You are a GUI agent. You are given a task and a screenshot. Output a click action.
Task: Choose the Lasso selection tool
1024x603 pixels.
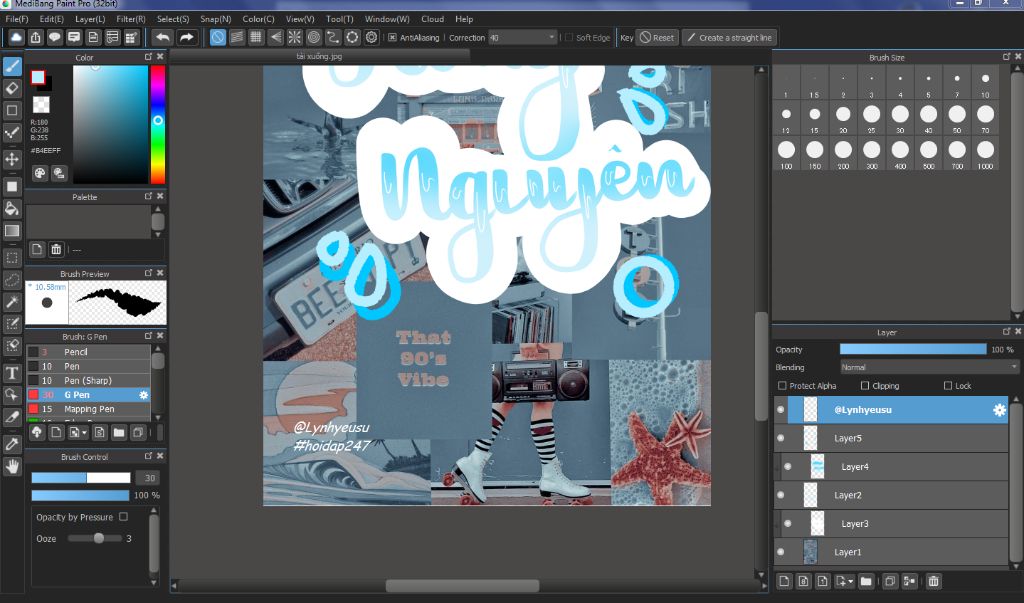12,280
